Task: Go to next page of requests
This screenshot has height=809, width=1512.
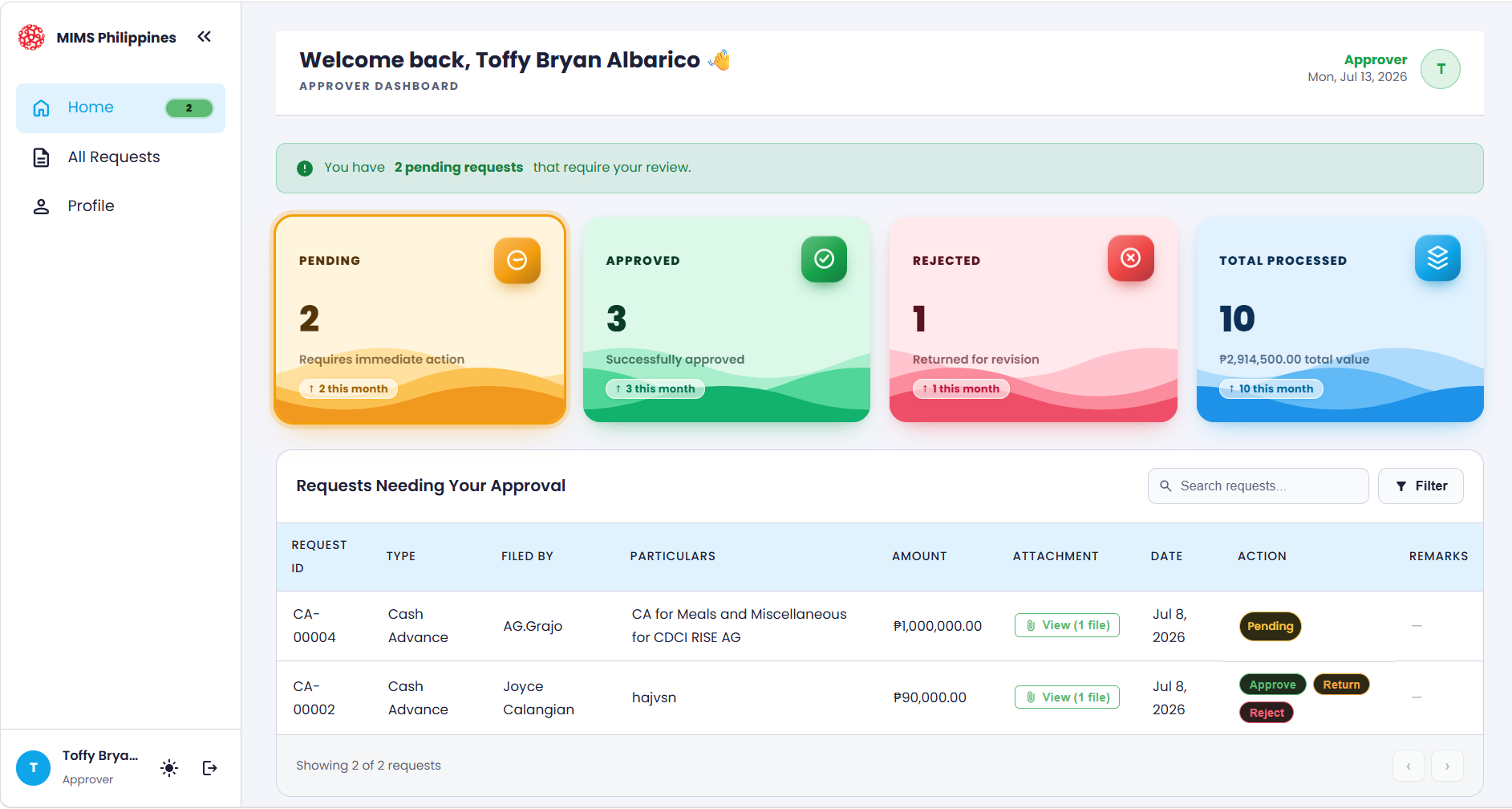Action: click(x=1447, y=766)
